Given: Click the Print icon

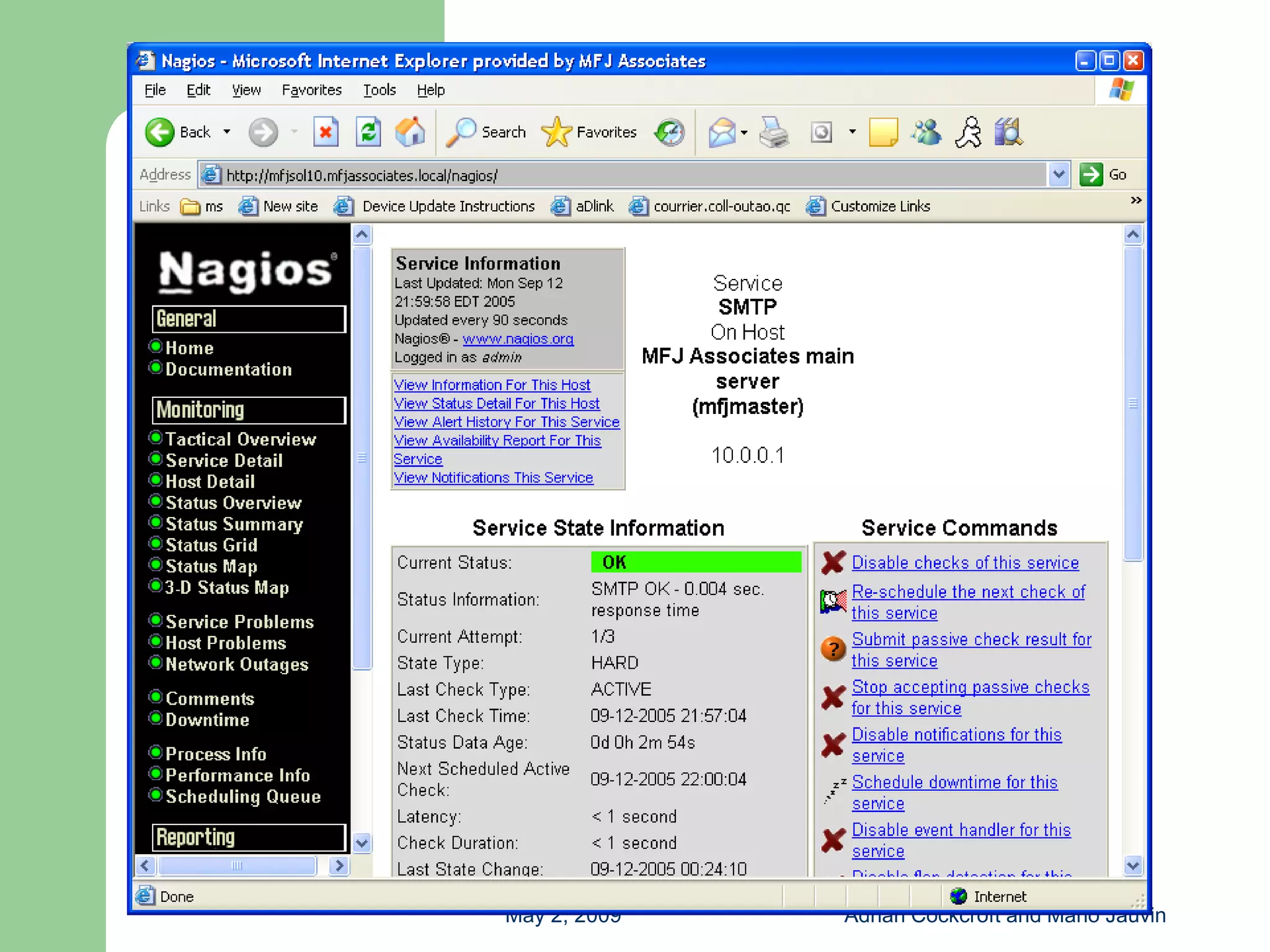Looking at the screenshot, I should click(774, 132).
